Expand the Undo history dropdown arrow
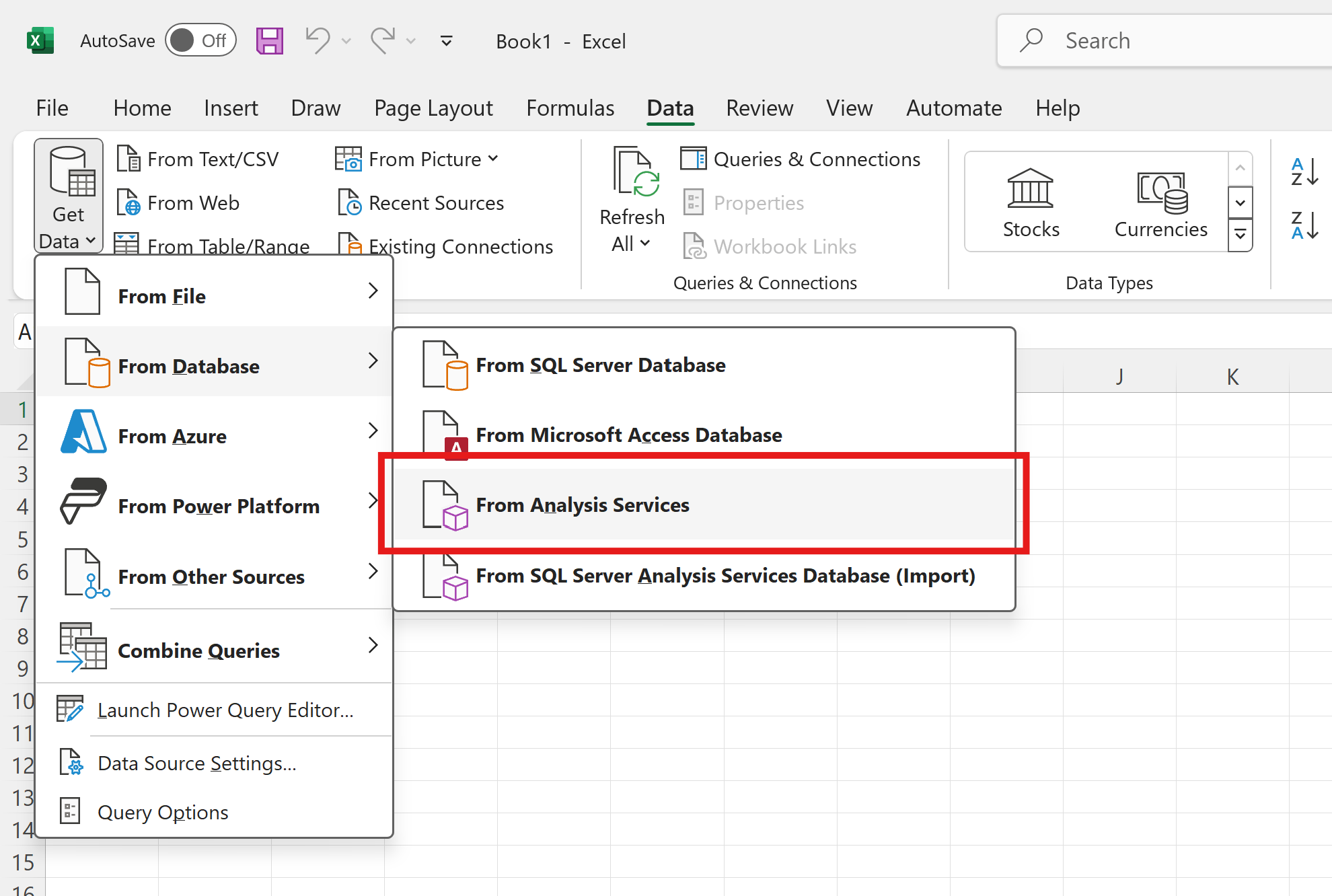This screenshot has height=896, width=1332. pos(346,41)
